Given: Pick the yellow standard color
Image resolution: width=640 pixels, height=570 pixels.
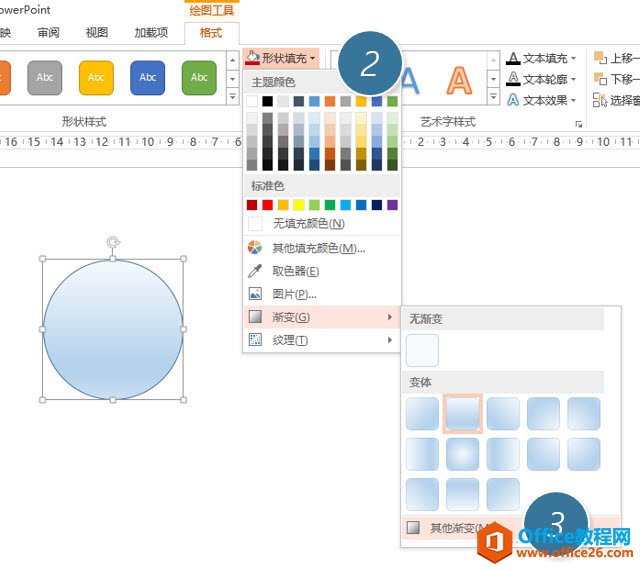Looking at the screenshot, I should [299, 205].
